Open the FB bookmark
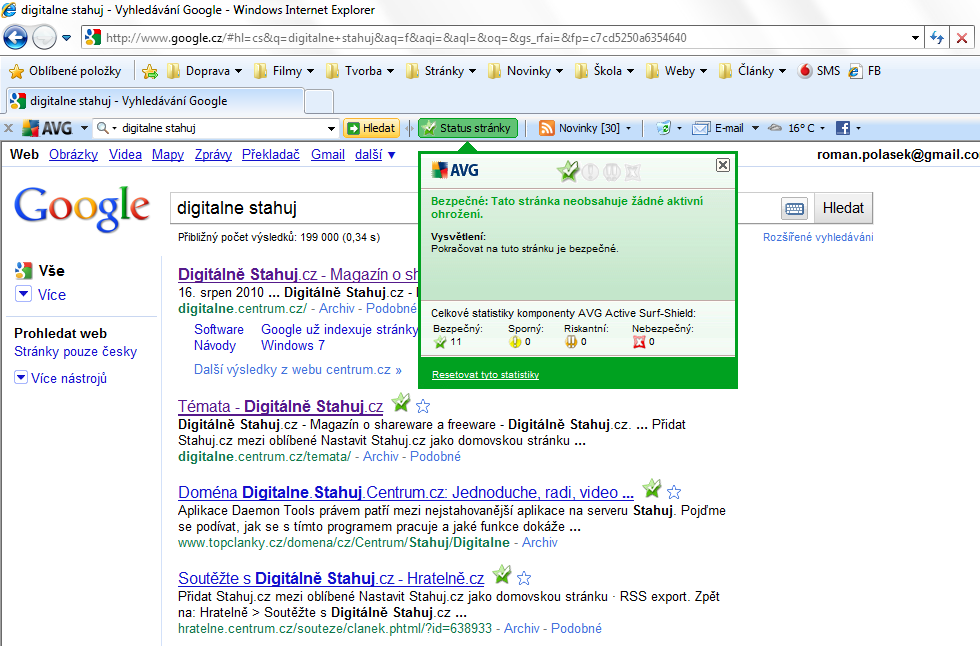 pyautogui.click(x=865, y=71)
